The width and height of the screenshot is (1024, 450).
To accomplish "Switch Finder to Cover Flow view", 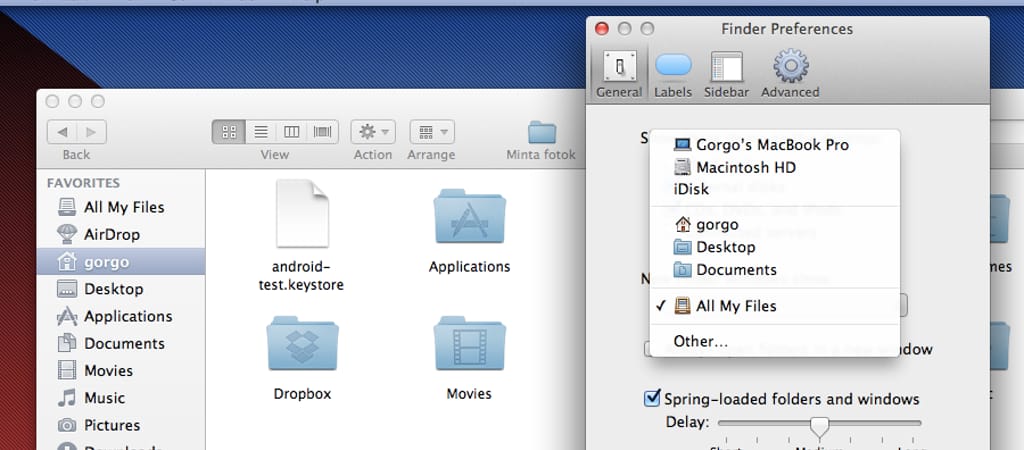I will pos(323,131).
